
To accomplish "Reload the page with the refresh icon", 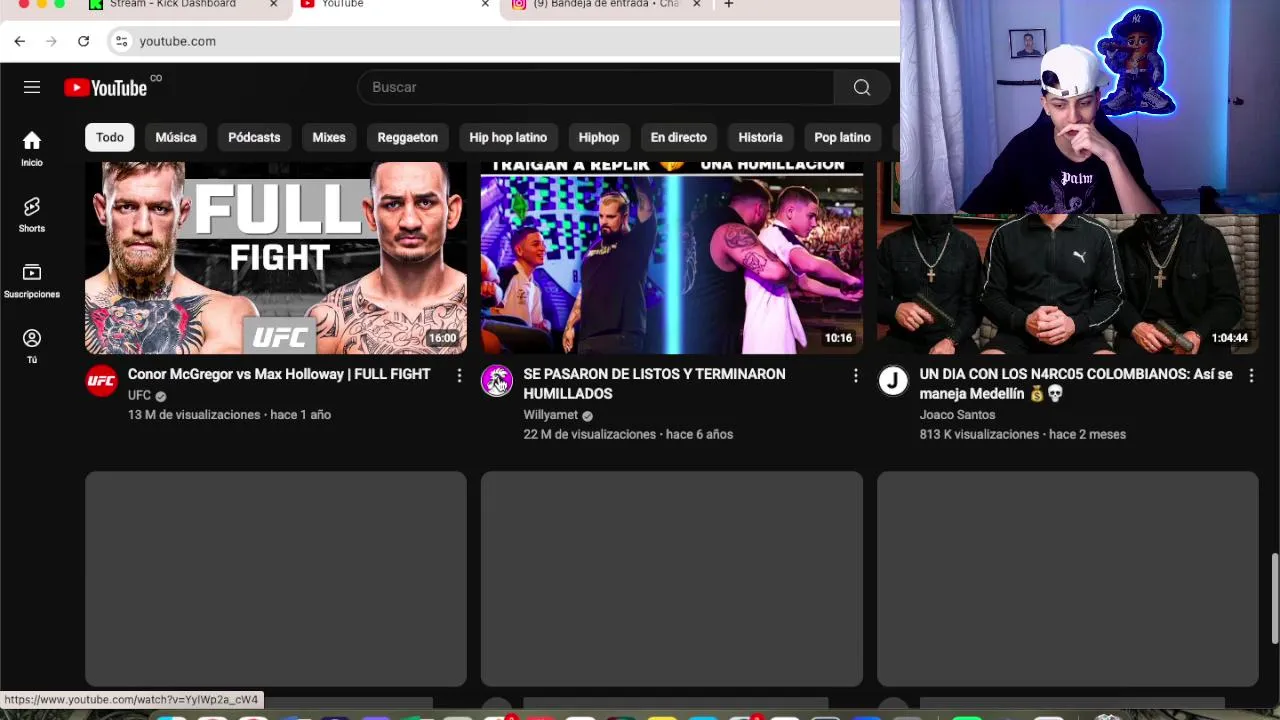I will click(84, 41).
